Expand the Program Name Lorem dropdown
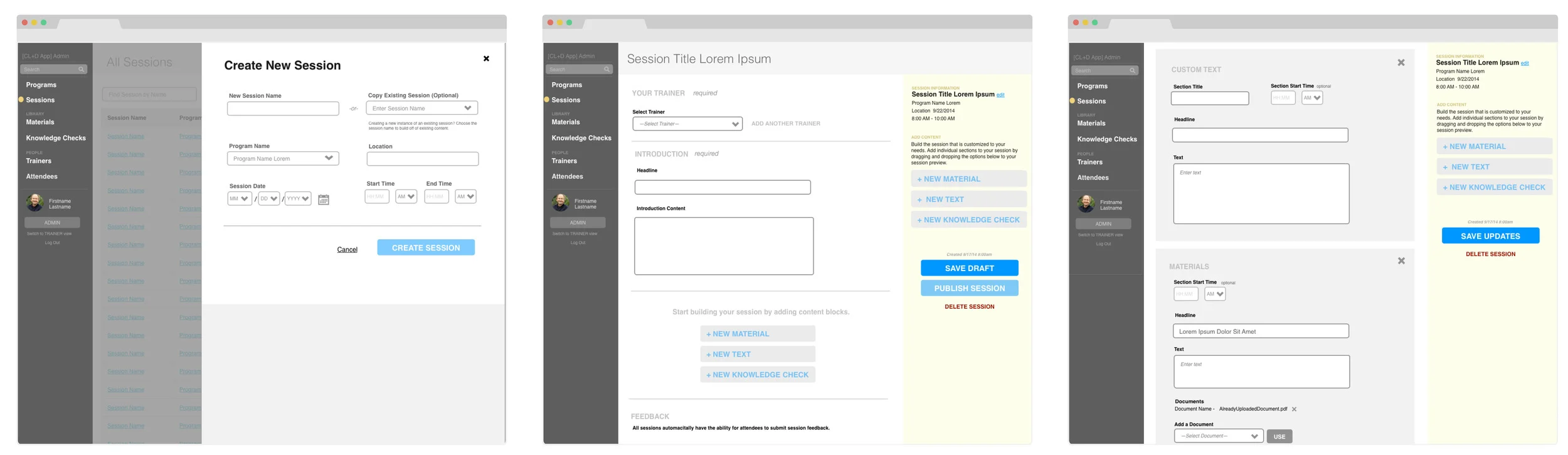The height and width of the screenshot is (455, 1568). click(x=283, y=158)
